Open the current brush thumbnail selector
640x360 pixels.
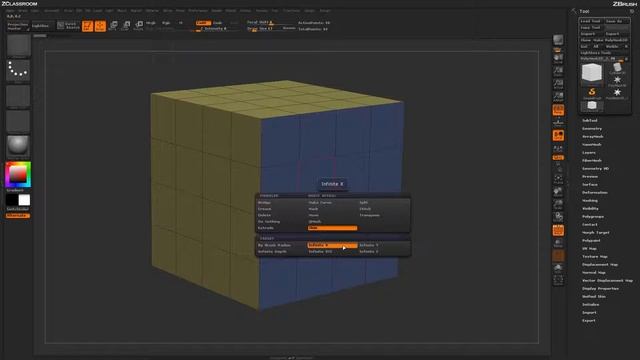tap(18, 46)
